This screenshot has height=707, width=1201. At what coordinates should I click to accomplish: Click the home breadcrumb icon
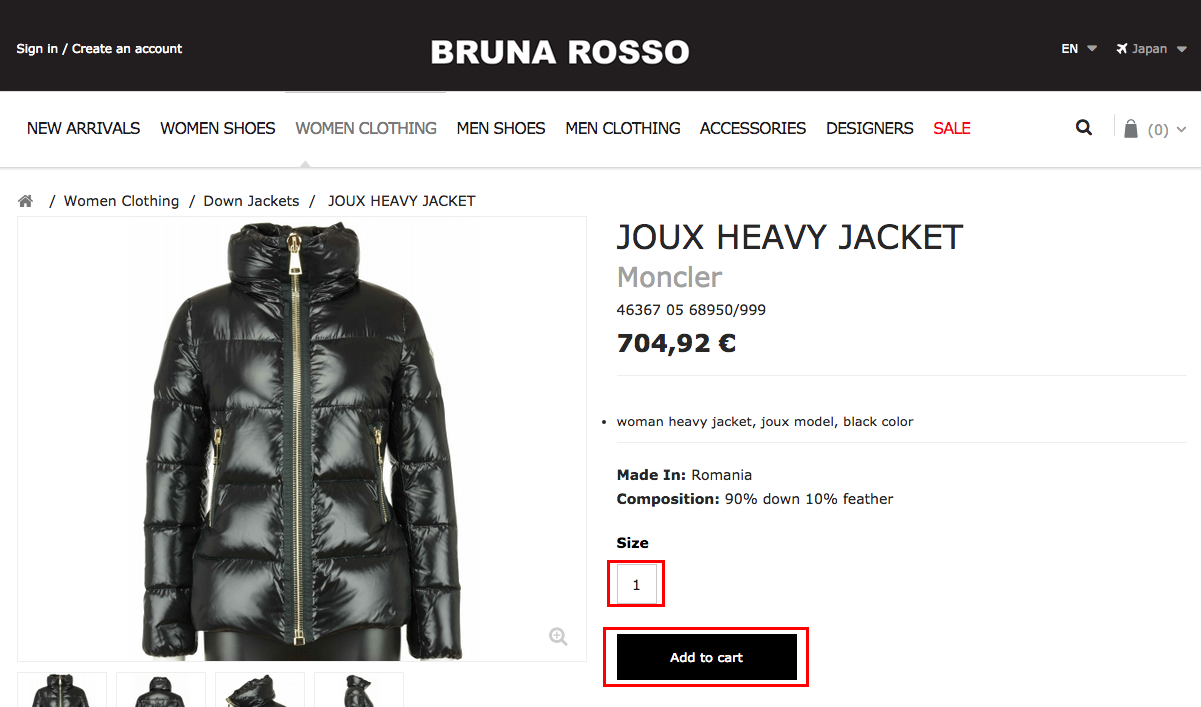pyautogui.click(x=26, y=201)
